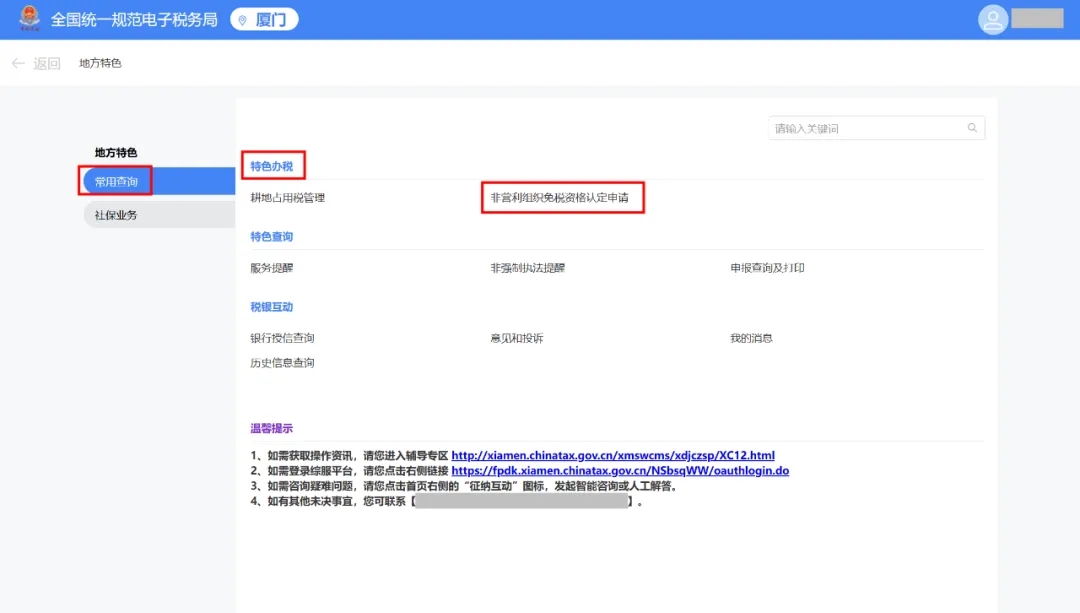Click the 特色办税 section heading
The width and height of the screenshot is (1080, 613).
(x=271, y=166)
